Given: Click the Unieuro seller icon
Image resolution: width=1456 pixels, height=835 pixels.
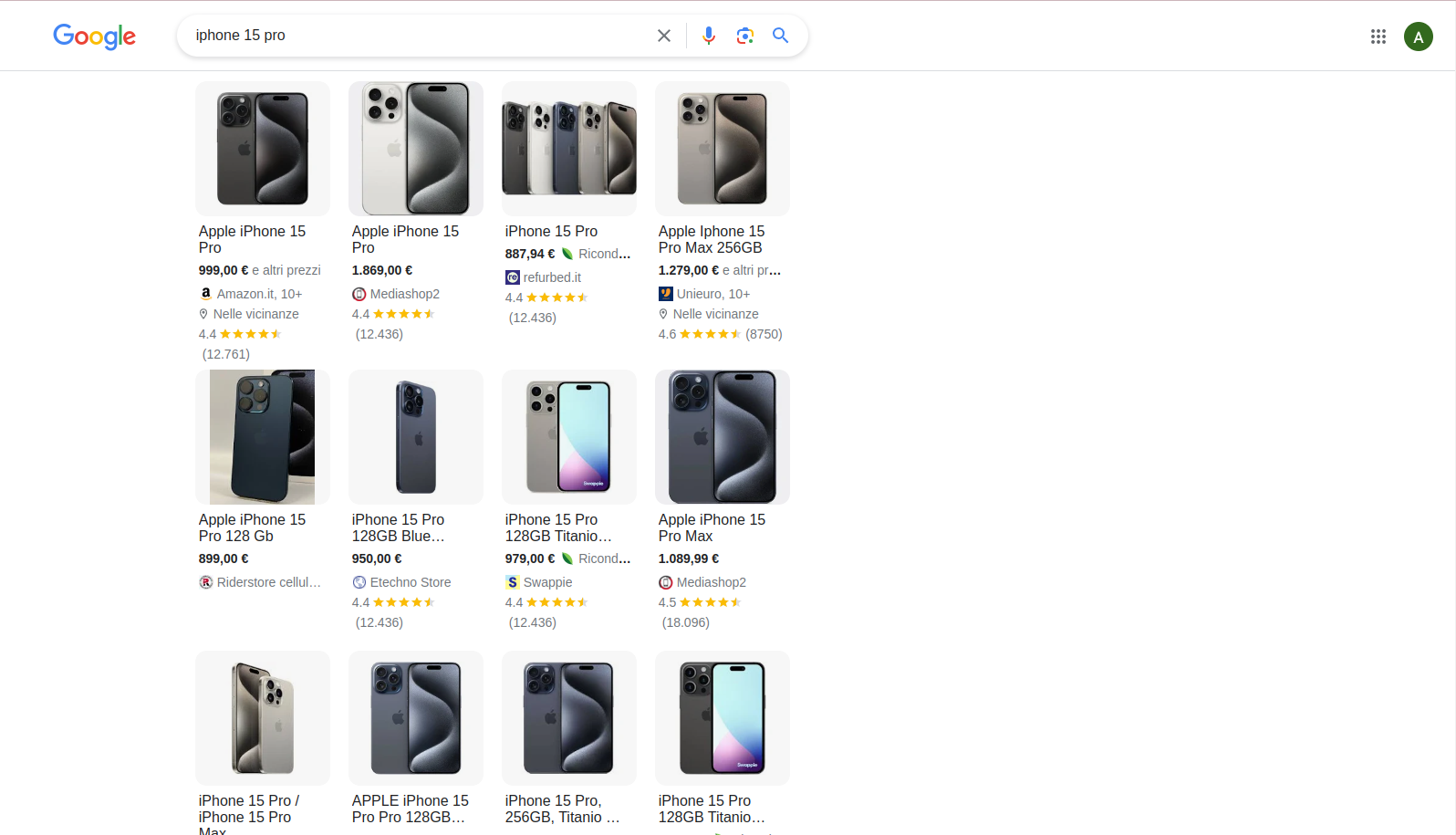Looking at the screenshot, I should pyautogui.click(x=666, y=294).
